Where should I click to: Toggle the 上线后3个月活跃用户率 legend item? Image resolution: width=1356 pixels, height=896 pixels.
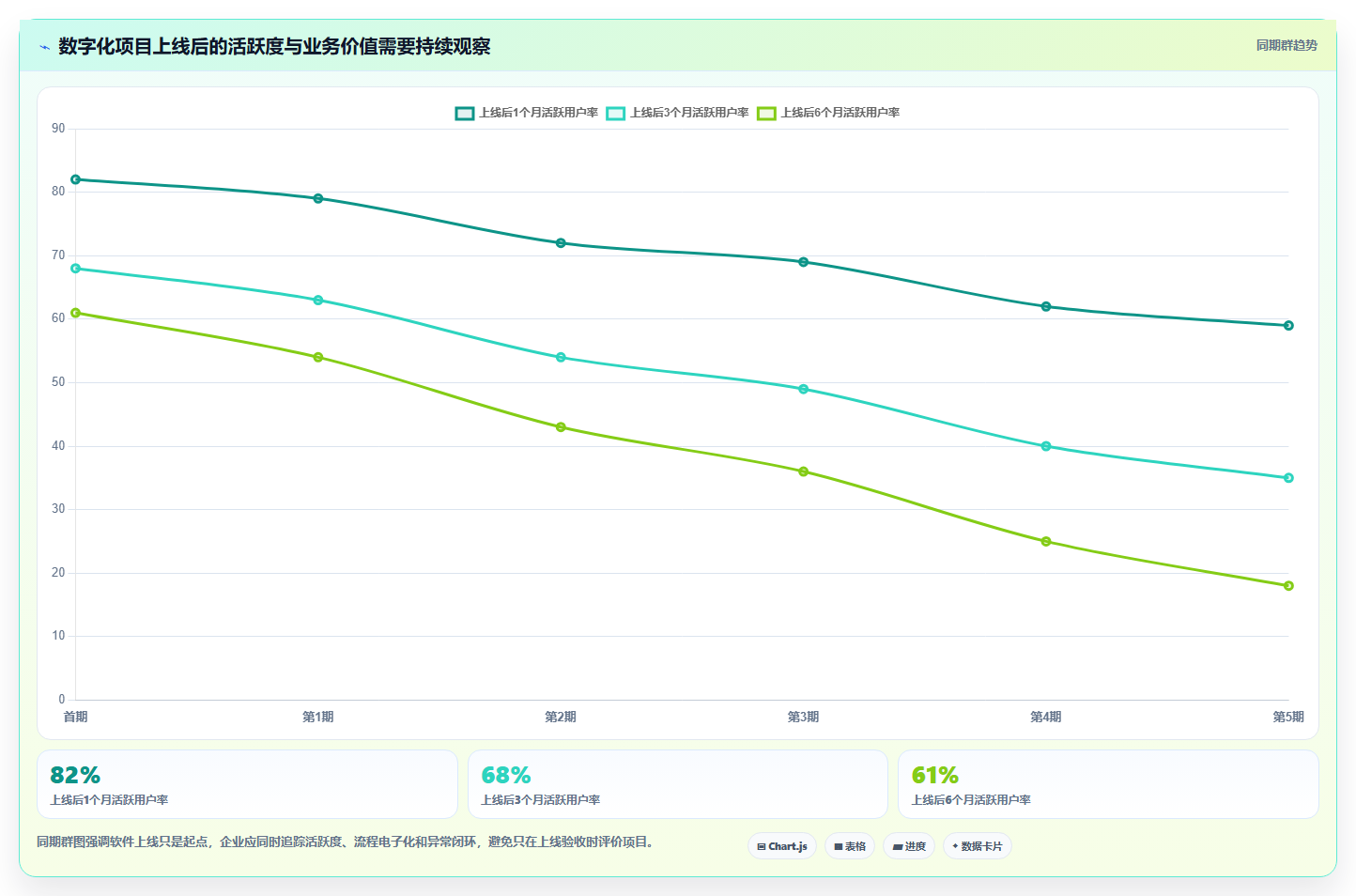click(678, 113)
